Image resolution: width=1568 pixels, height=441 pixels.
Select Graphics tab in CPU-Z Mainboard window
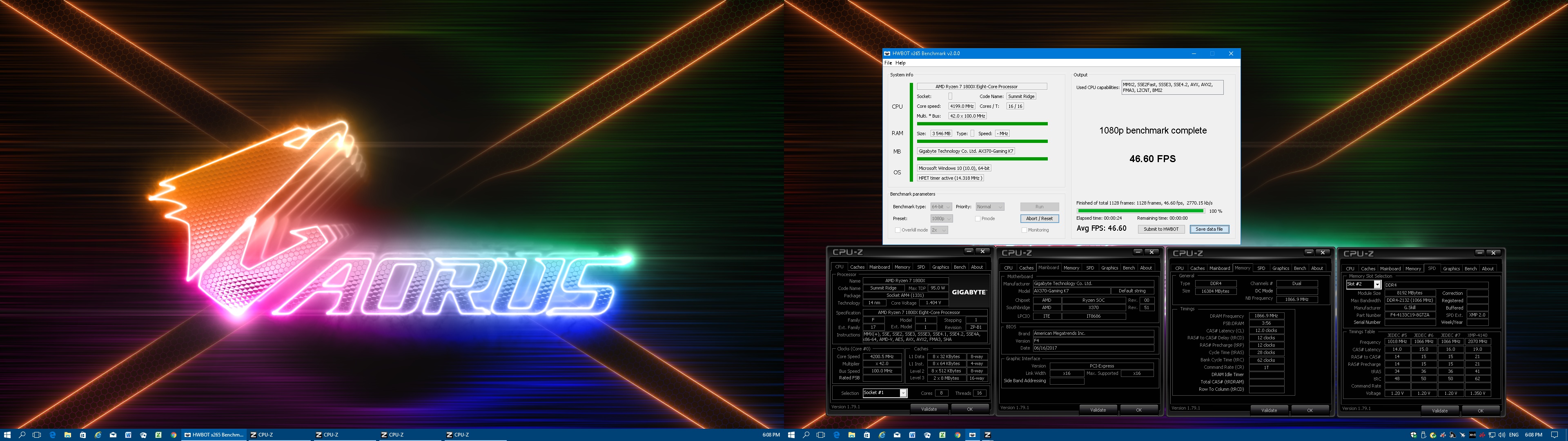[x=1109, y=268]
